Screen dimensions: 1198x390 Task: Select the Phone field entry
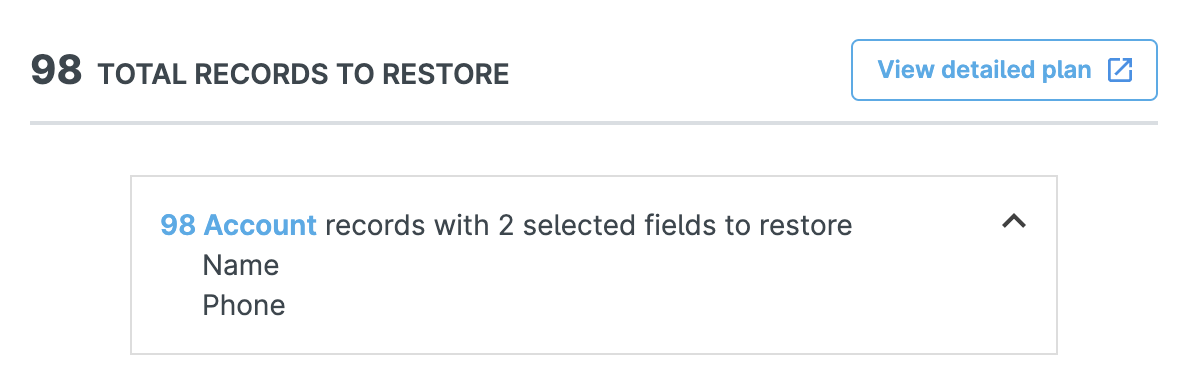pyautogui.click(x=244, y=305)
